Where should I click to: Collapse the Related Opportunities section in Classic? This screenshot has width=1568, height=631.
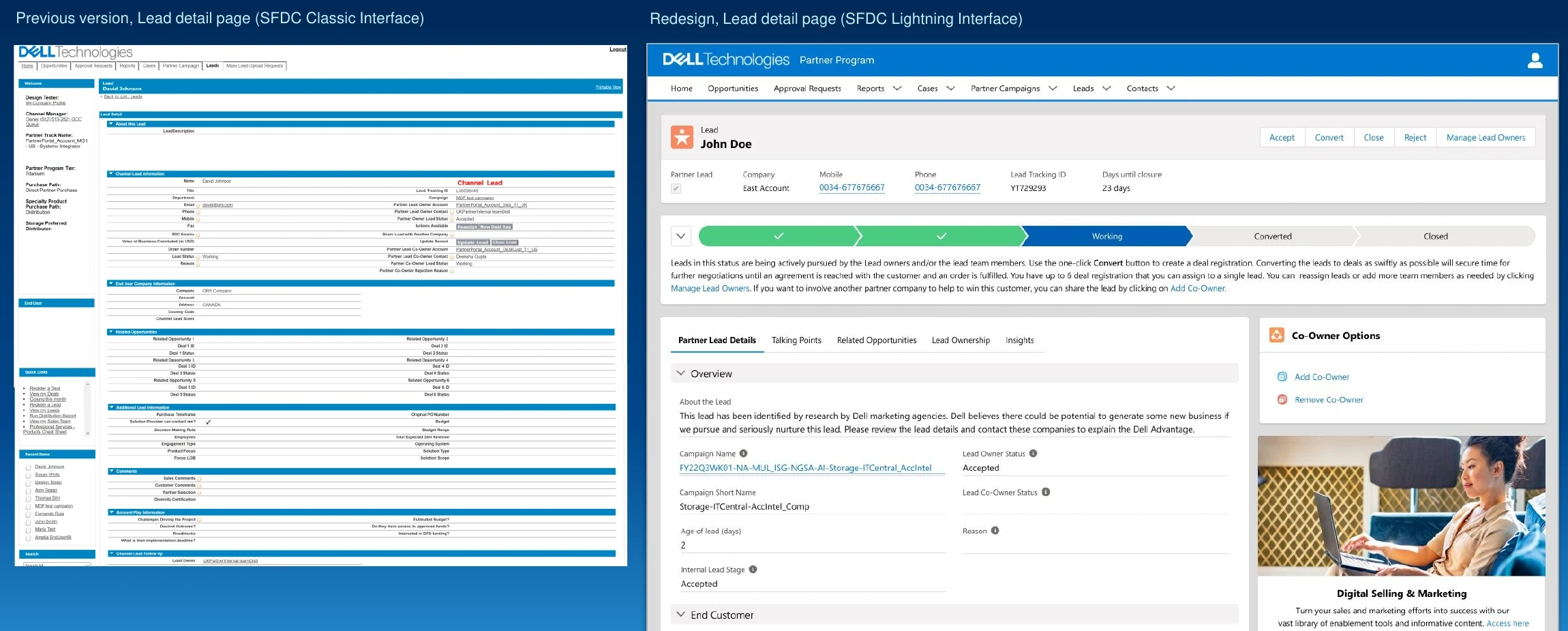pyautogui.click(x=111, y=332)
